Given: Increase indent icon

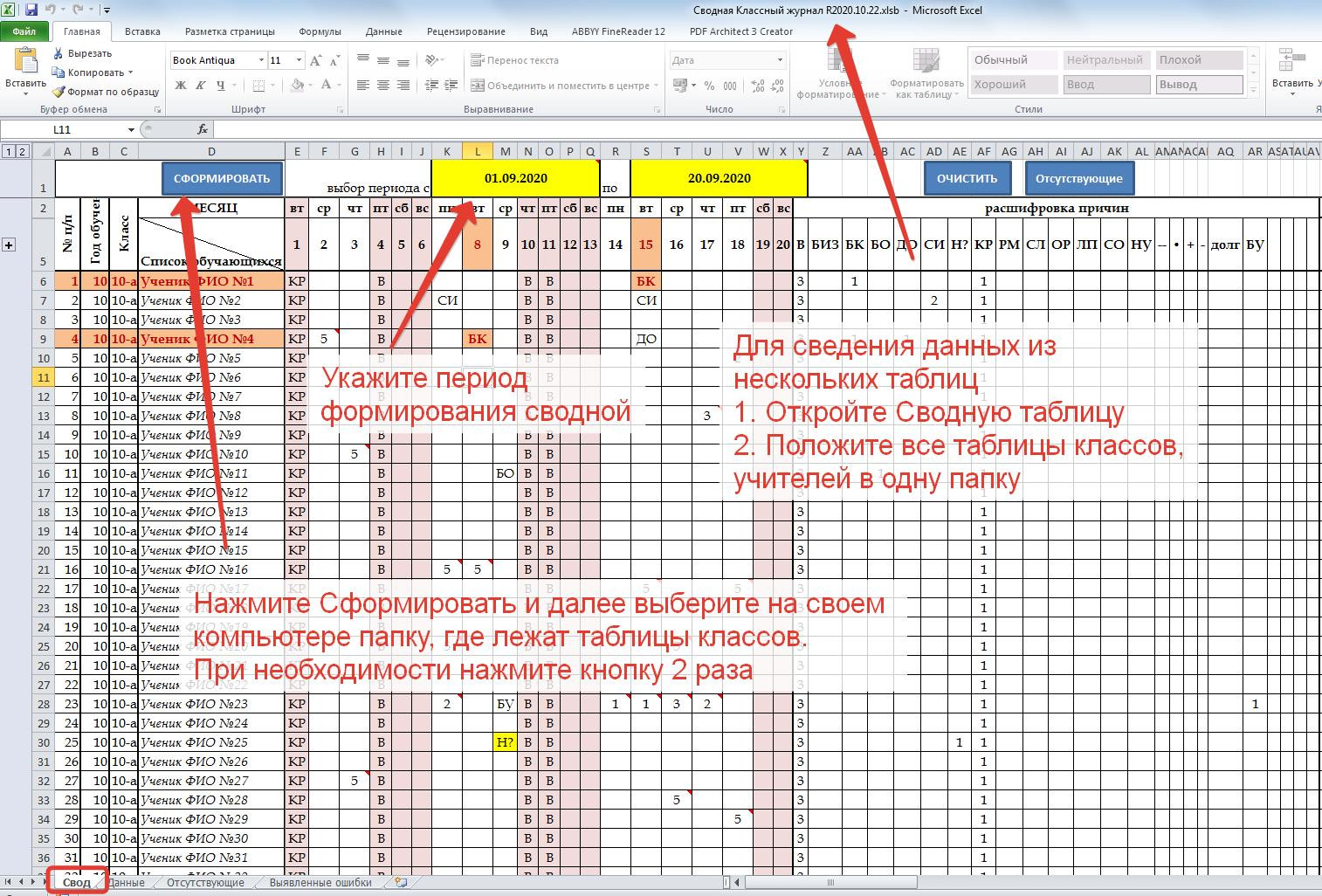Looking at the screenshot, I should 451,85.
